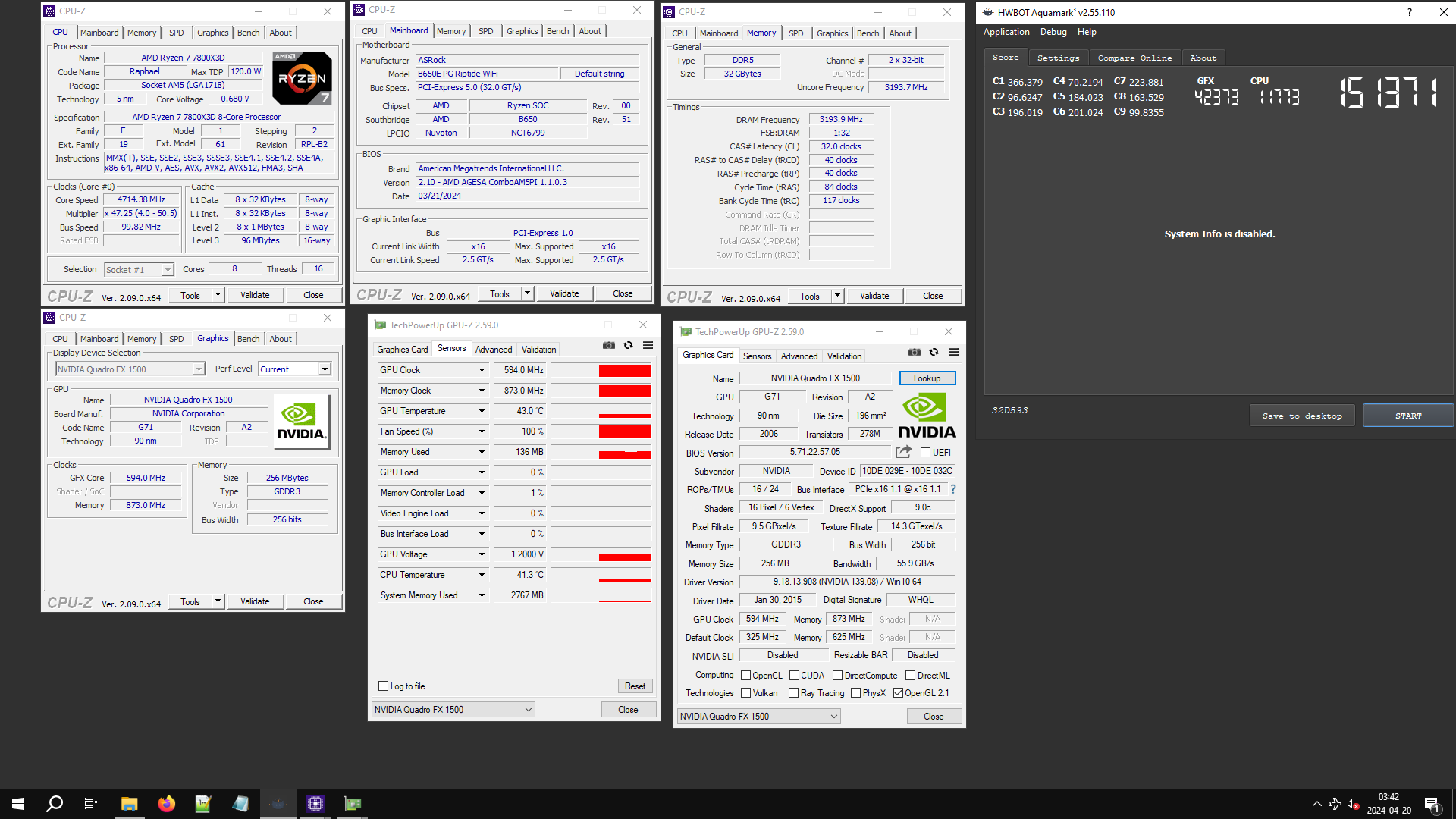Click Reset in GPU-Z Sensors
Screen dimensions: 1456x819
coord(635,686)
